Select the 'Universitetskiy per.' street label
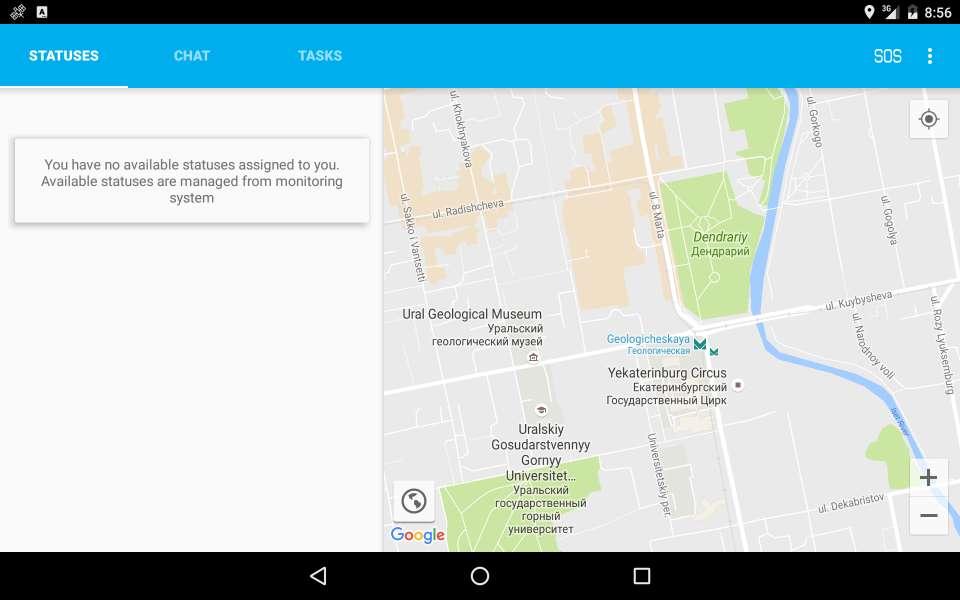The height and width of the screenshot is (600, 960). (x=659, y=476)
